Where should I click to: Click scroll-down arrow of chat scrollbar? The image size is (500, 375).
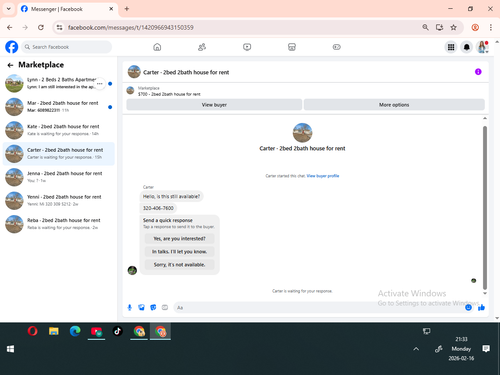coord(485,294)
